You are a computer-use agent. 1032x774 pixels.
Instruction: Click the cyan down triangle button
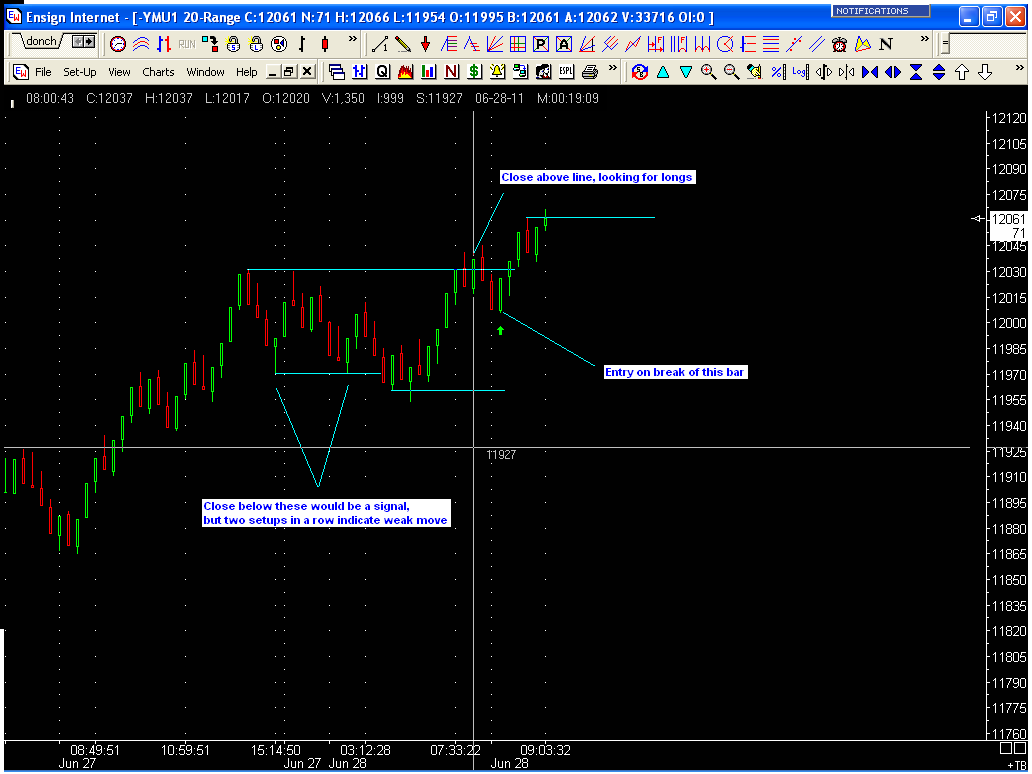(x=686, y=72)
